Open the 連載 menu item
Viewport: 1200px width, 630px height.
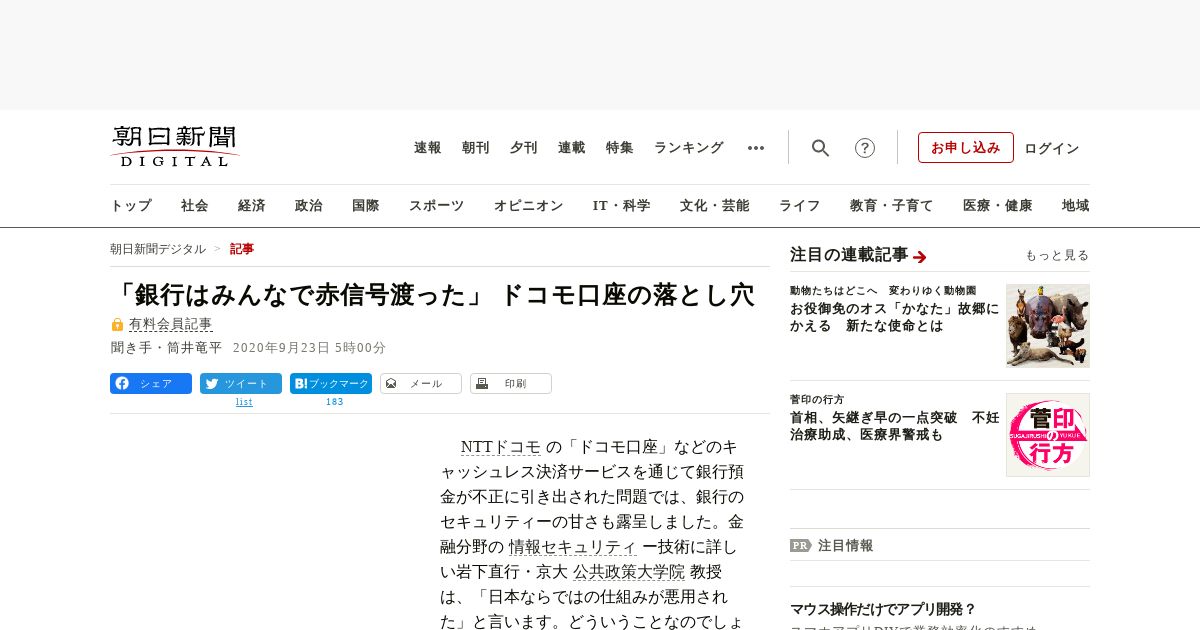pos(572,148)
